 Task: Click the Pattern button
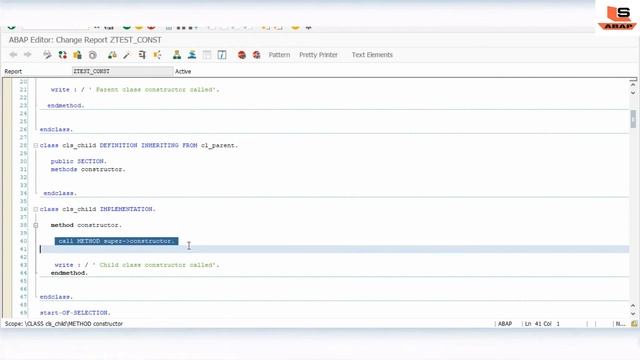(x=279, y=55)
